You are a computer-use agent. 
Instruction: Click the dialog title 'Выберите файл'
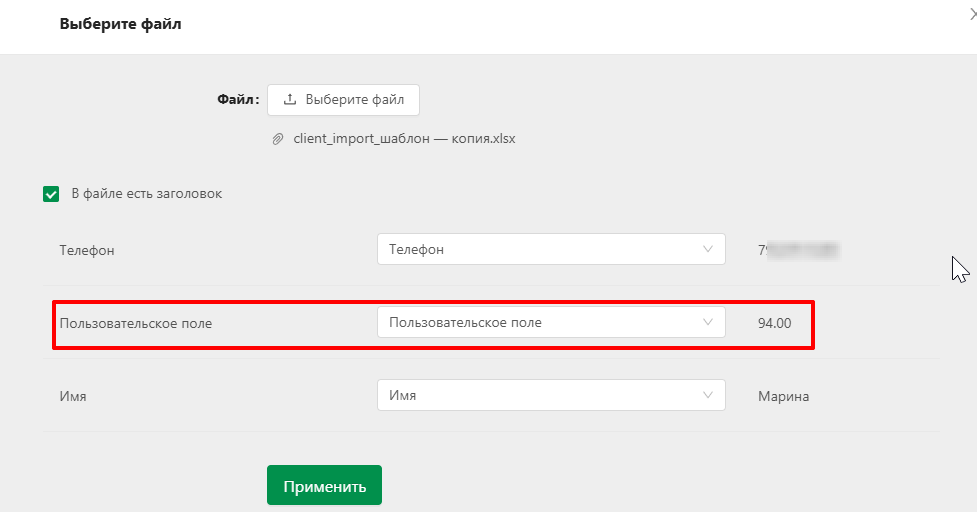tap(120, 24)
